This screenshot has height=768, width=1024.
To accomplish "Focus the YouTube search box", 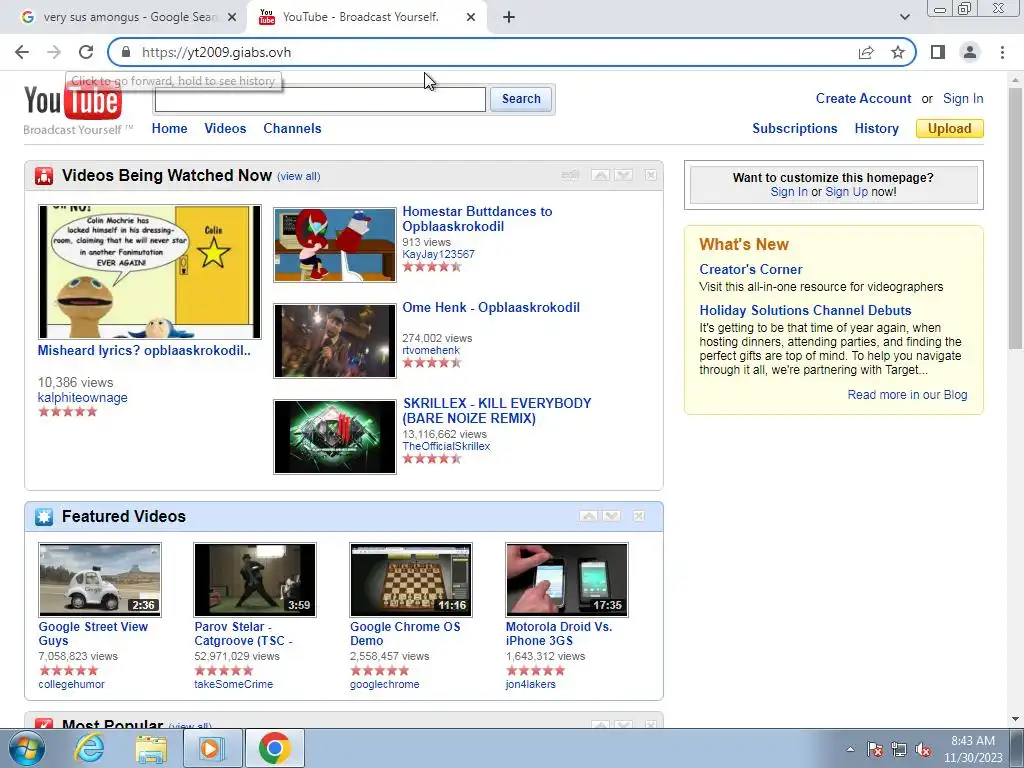I will pyautogui.click(x=320, y=99).
